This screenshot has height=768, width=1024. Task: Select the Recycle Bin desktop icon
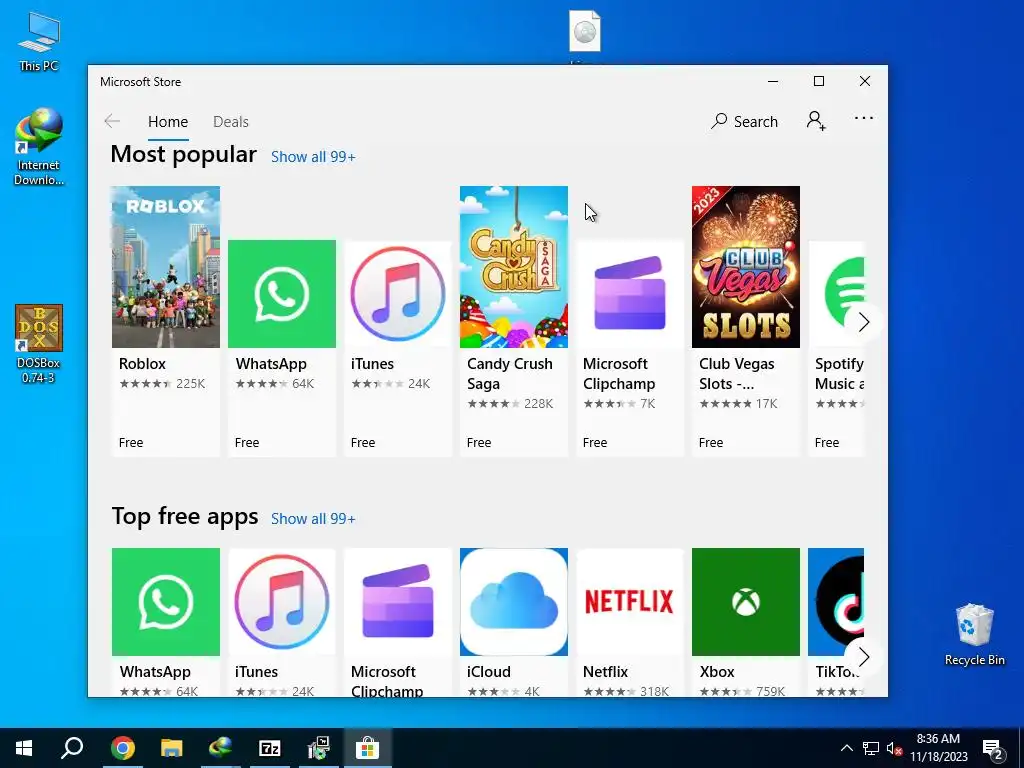pyautogui.click(x=974, y=635)
